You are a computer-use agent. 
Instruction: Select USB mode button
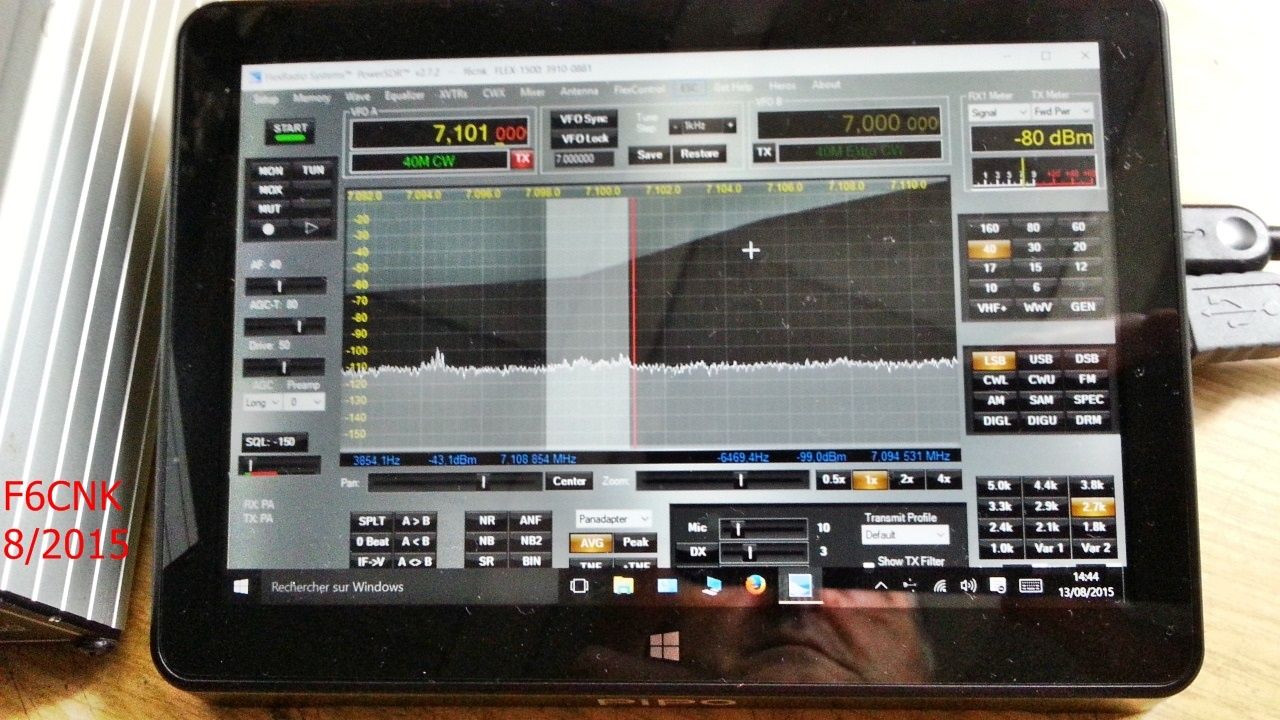coord(1041,359)
